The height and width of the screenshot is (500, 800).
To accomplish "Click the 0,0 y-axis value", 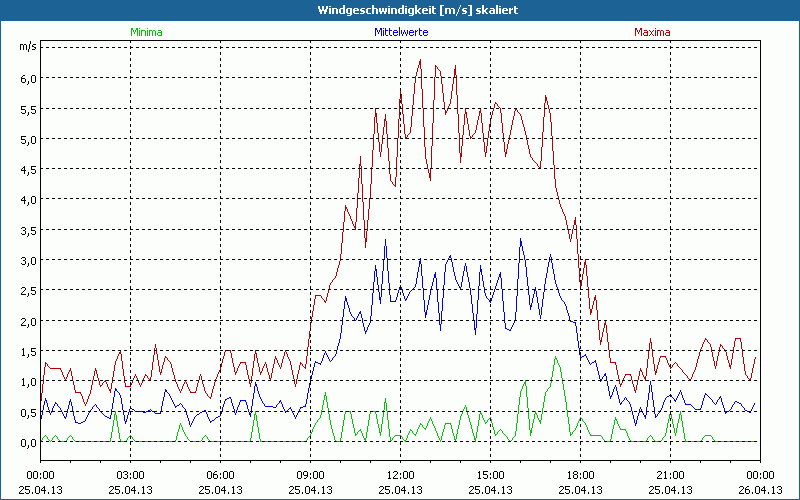I will pos(28,443).
